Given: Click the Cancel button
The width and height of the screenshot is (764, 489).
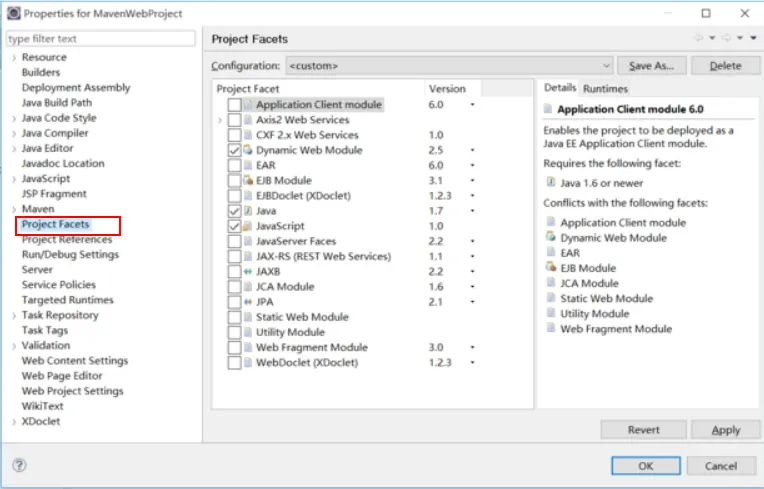Looking at the screenshot, I should coord(721,466).
